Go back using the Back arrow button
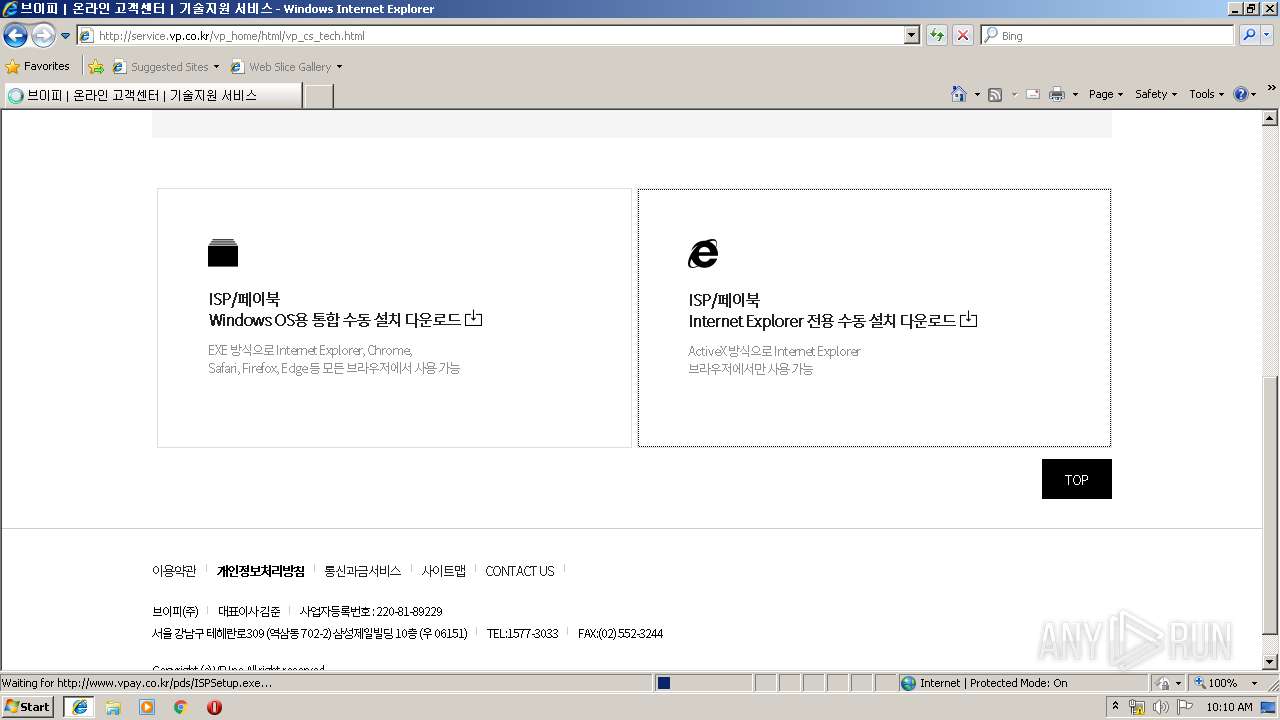 tap(15, 36)
